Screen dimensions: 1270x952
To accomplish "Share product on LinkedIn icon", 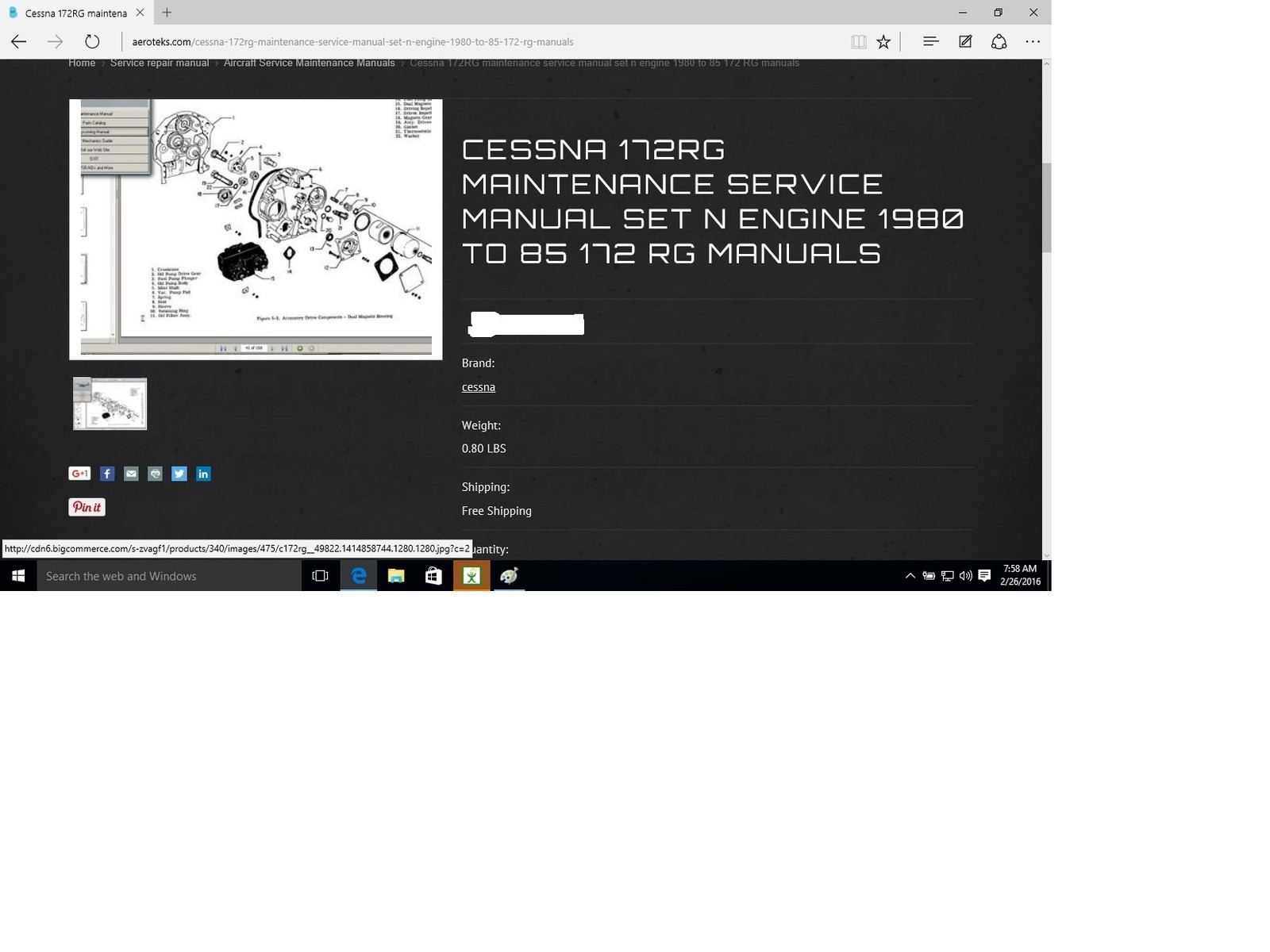I will pos(203,474).
